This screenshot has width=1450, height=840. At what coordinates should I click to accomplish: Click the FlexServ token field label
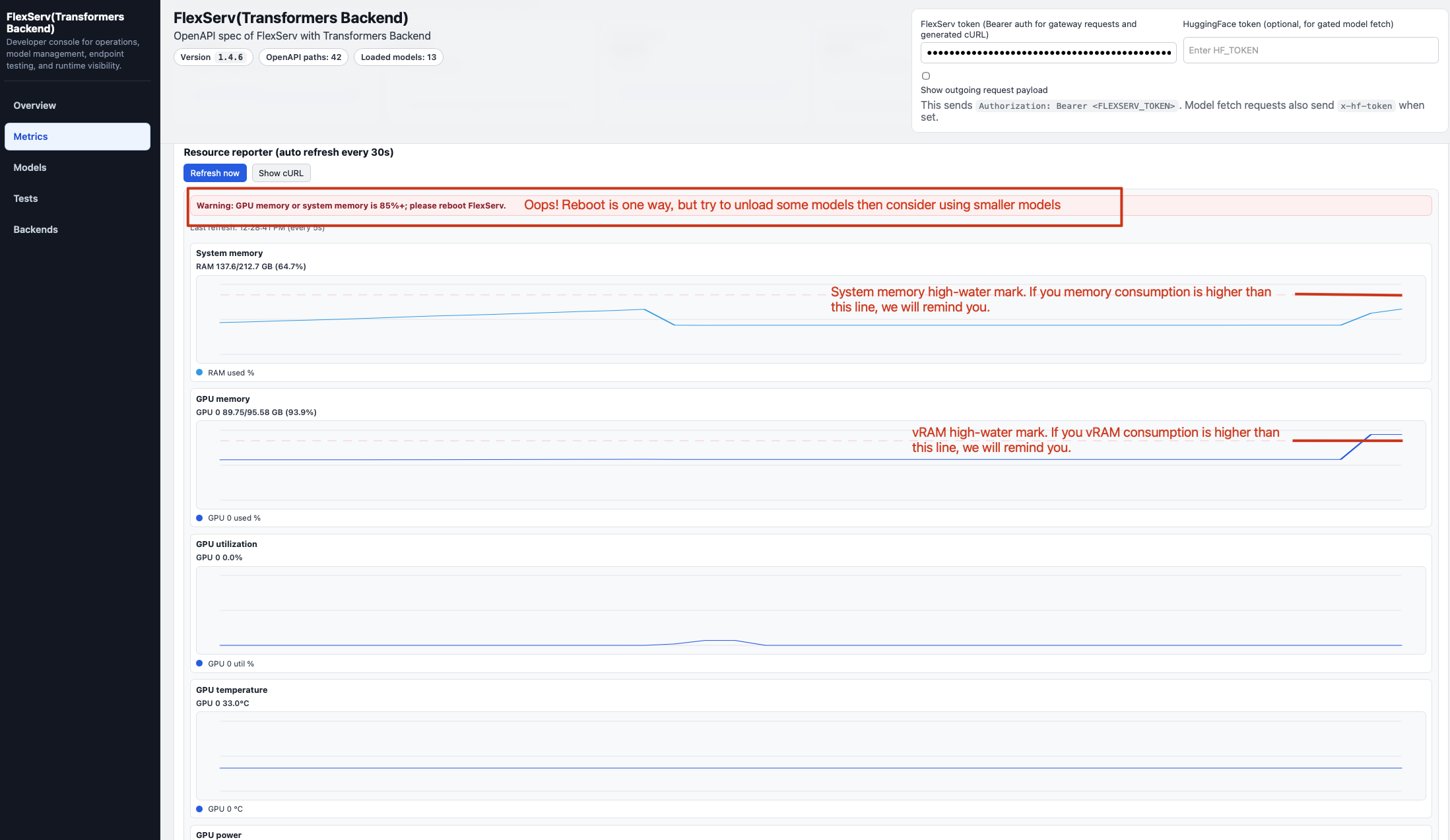coord(1029,30)
